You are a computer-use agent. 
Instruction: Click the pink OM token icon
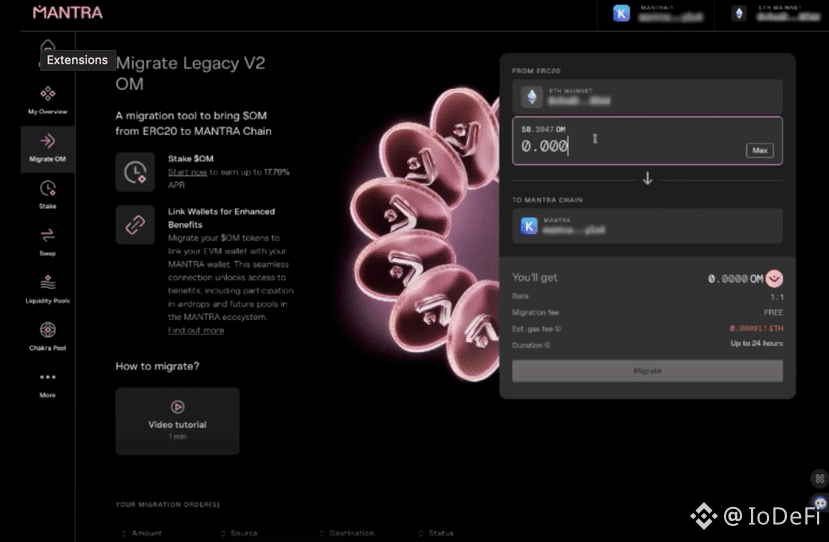coord(773,279)
